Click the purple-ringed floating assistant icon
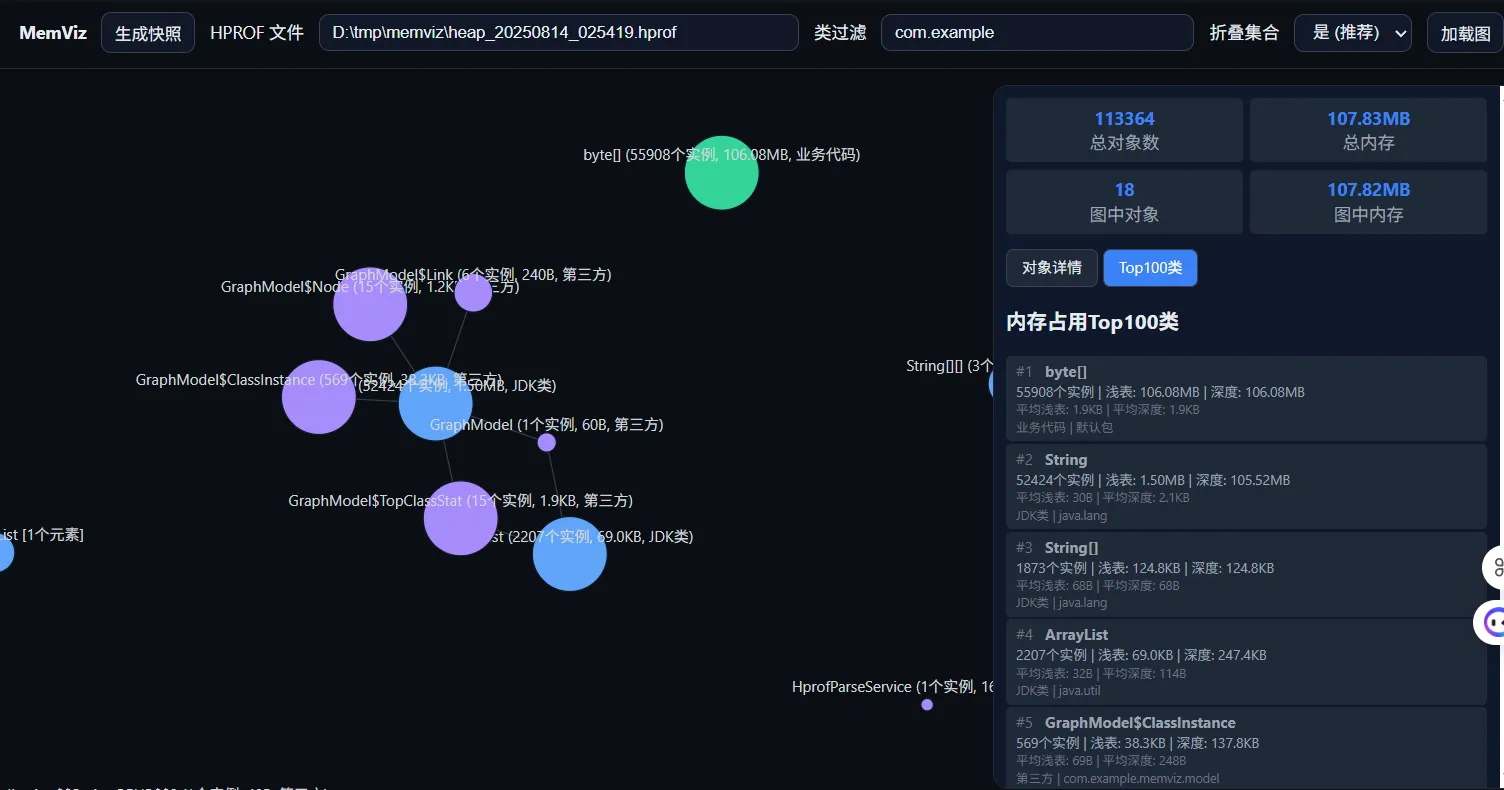 [1492, 622]
